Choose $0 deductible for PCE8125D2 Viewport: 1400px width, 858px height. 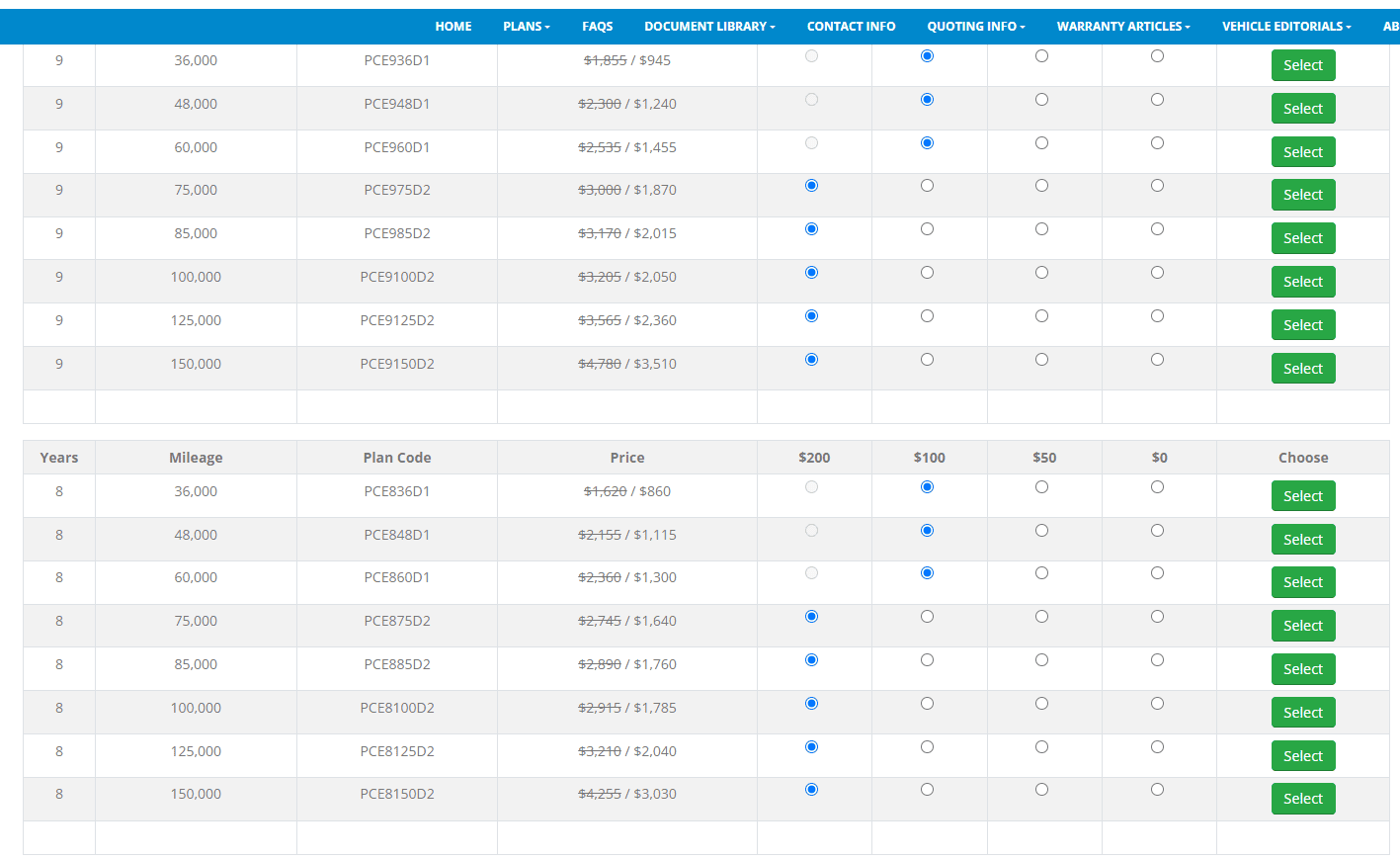1157,747
